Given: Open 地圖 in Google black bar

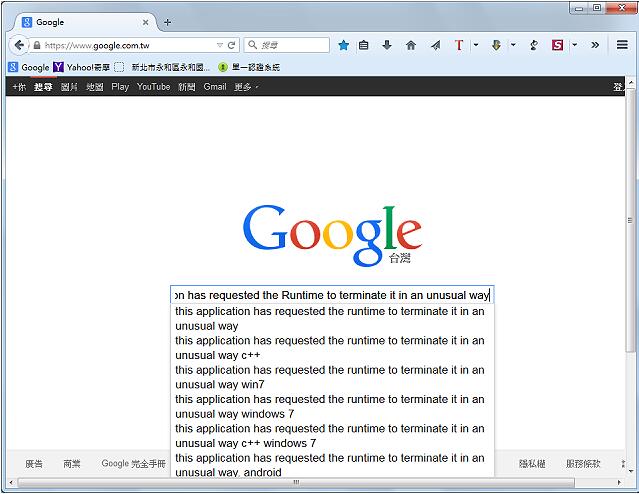Looking at the screenshot, I should coord(95,87).
